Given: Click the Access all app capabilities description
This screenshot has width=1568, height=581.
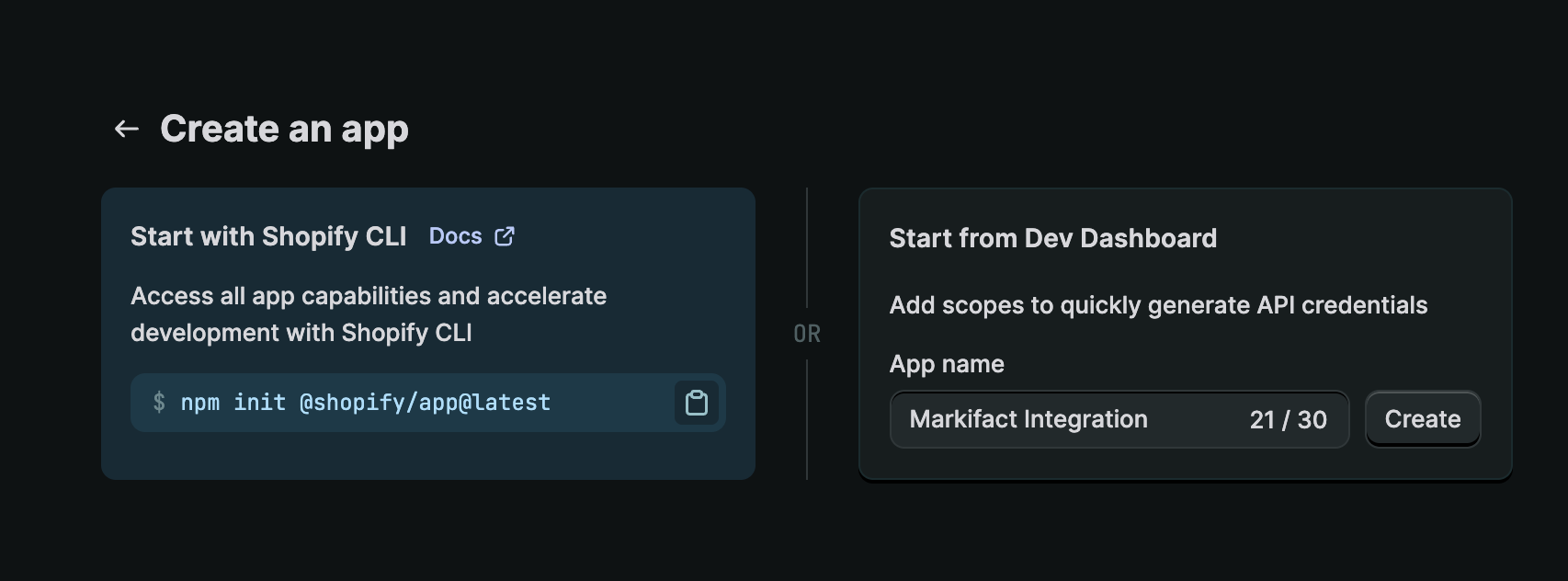Looking at the screenshot, I should [369, 314].
